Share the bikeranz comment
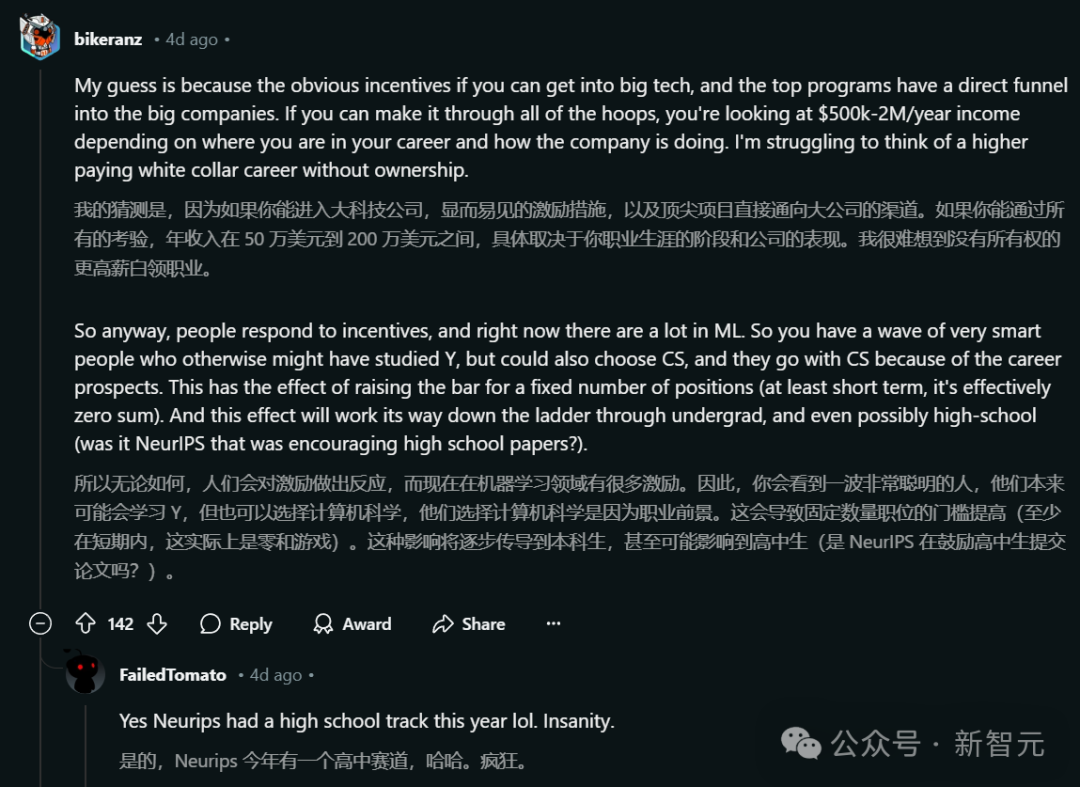1080x787 pixels. 468,624
